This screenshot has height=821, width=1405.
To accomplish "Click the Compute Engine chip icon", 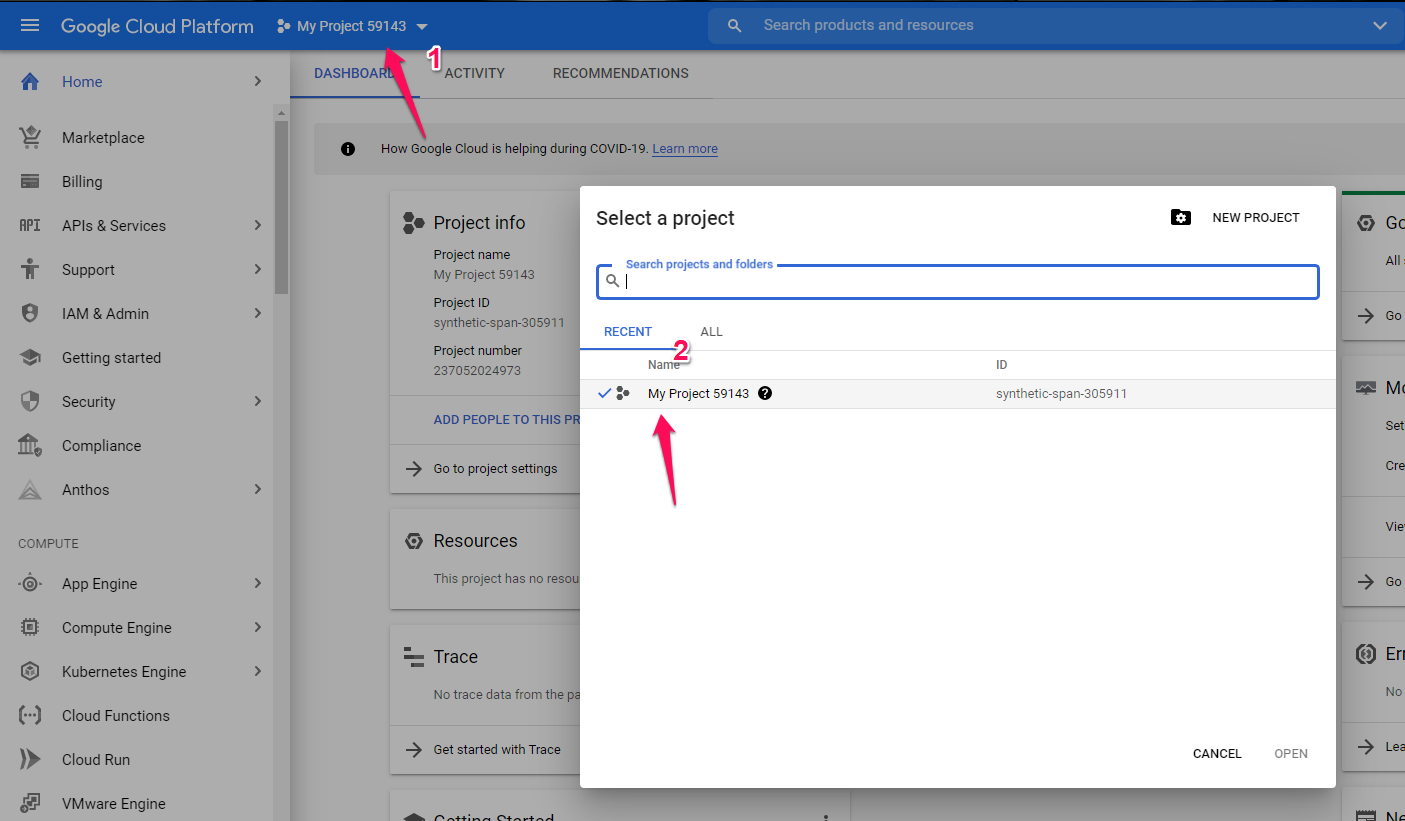I will pyautogui.click(x=30, y=628).
